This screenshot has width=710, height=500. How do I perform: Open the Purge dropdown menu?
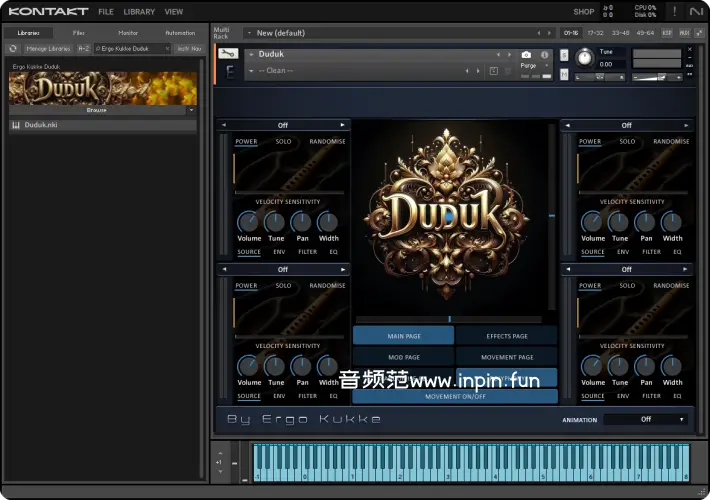530,65
